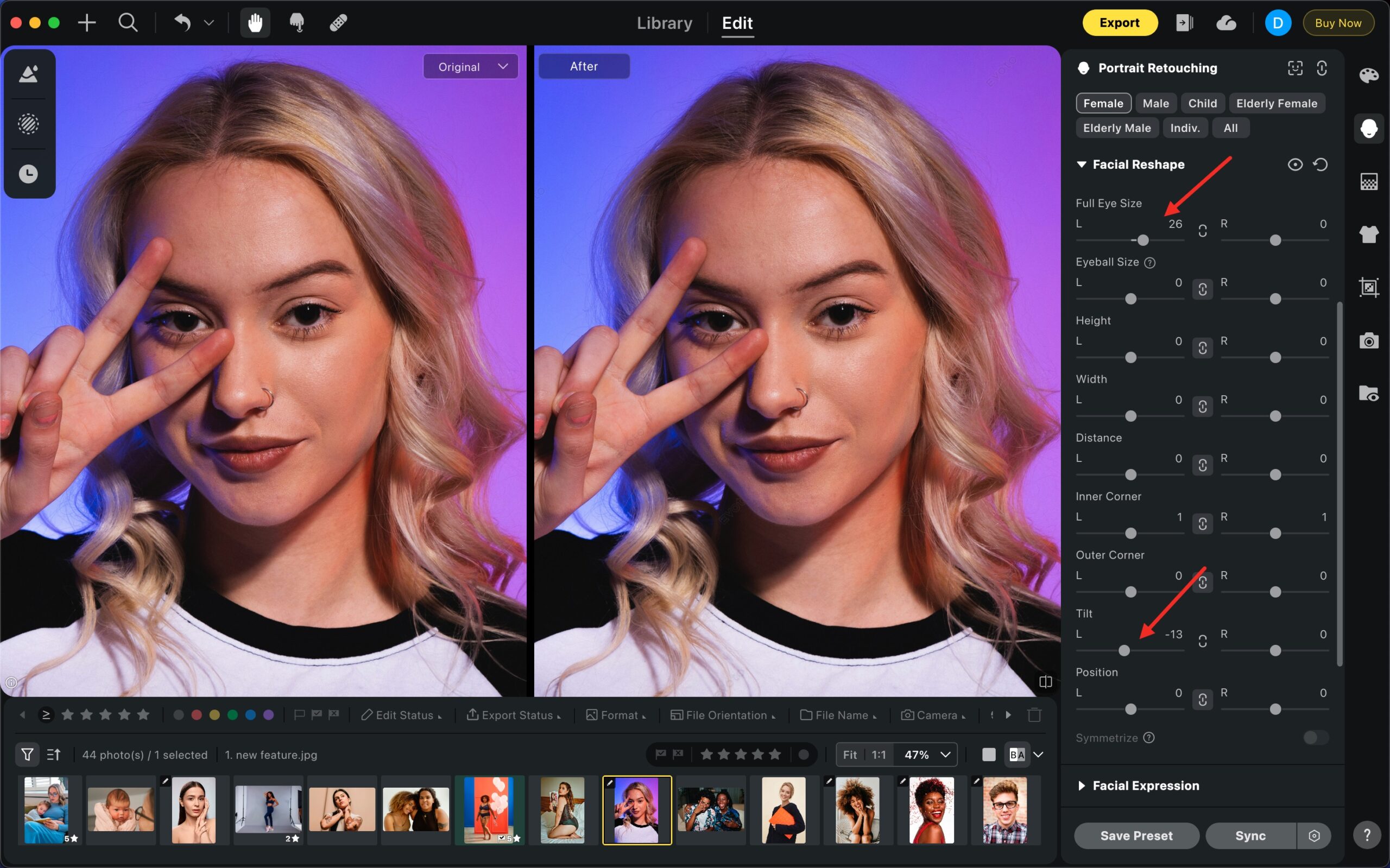Toggle Facial Reshape visibility eye icon
Viewport: 1390px width, 868px height.
tap(1294, 165)
